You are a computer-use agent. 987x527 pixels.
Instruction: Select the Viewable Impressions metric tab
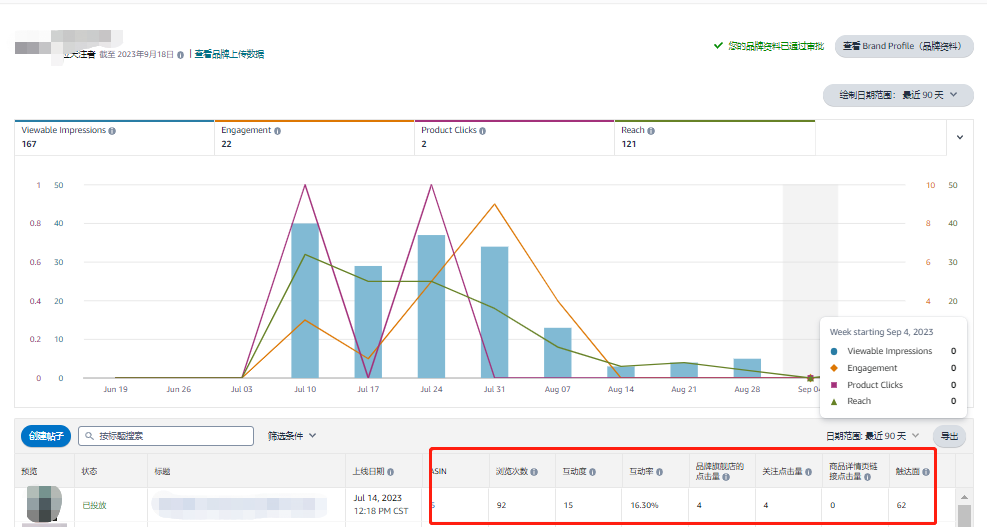115,137
